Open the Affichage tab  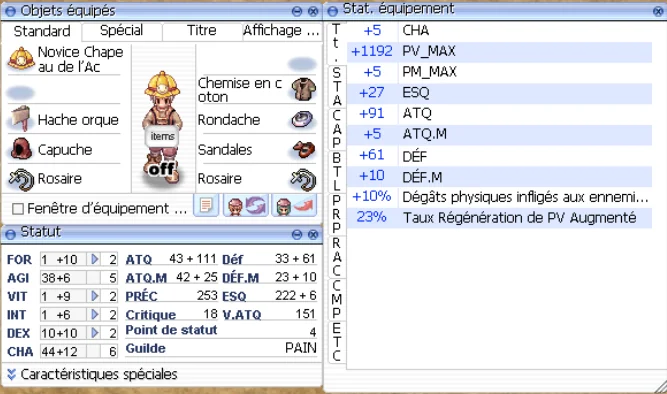[x=281, y=31]
